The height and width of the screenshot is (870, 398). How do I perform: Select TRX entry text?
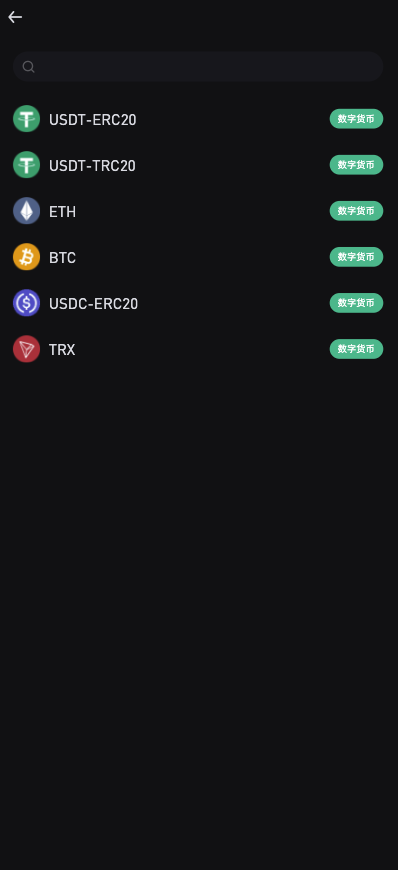point(62,350)
